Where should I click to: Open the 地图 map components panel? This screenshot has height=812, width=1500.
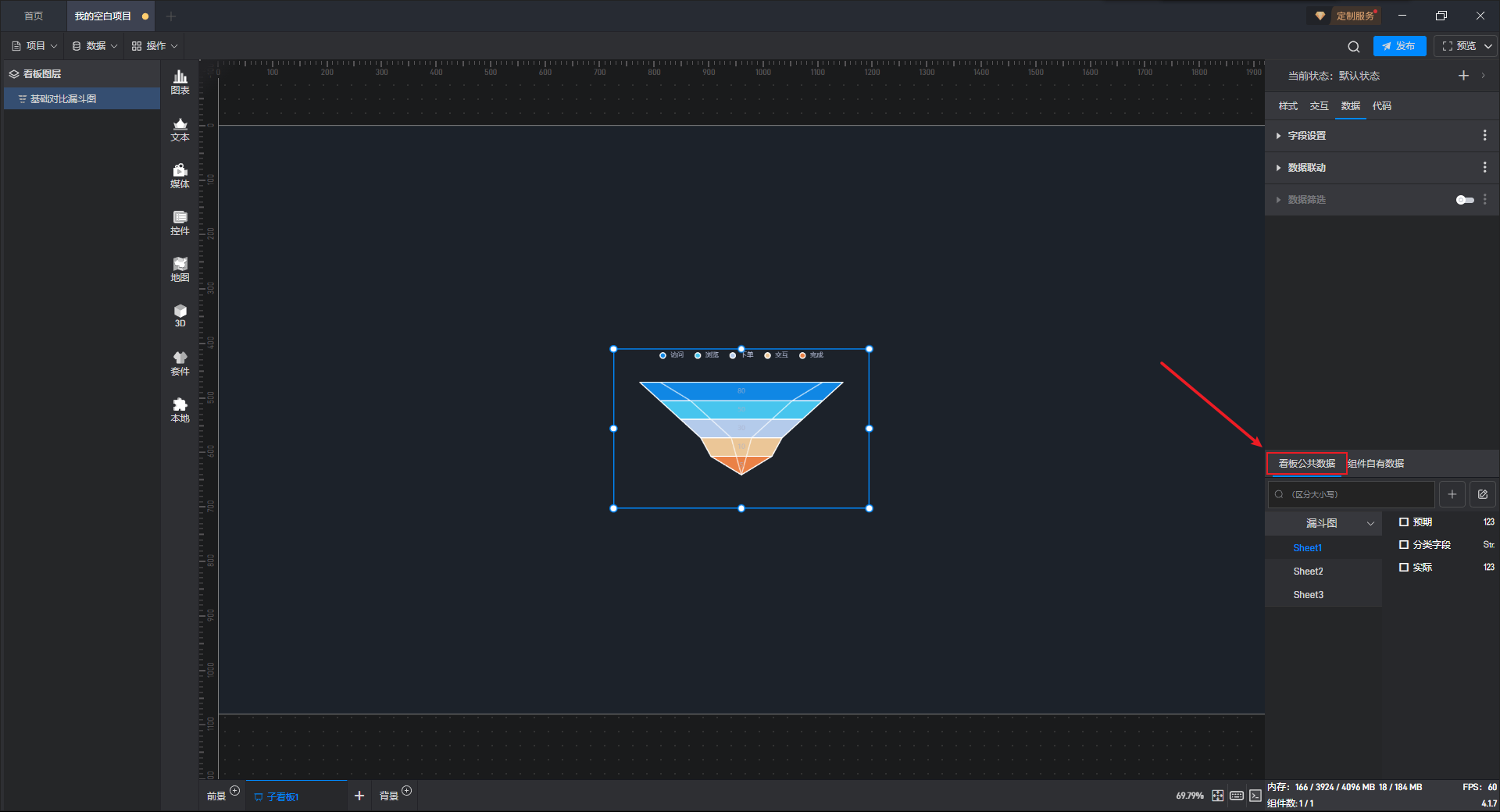click(180, 269)
